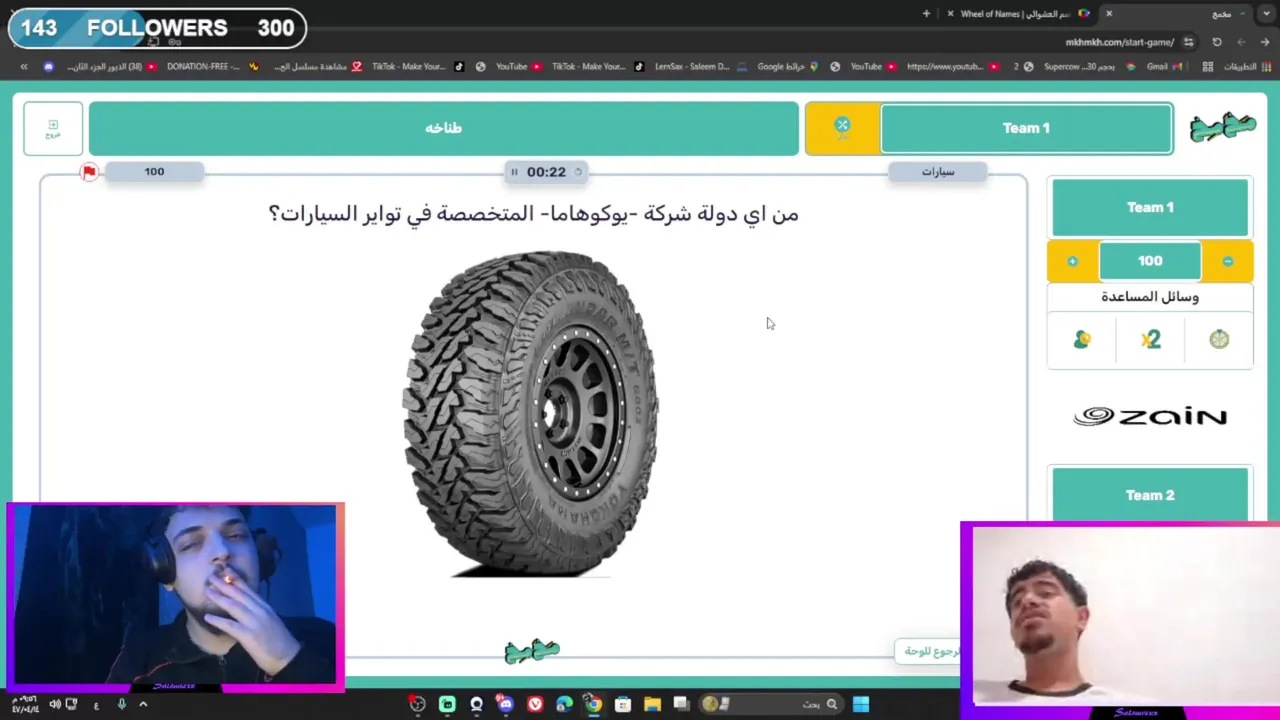Open the apps grid bookmark icon
This screenshot has width=1280, height=720.
click(x=1208, y=67)
